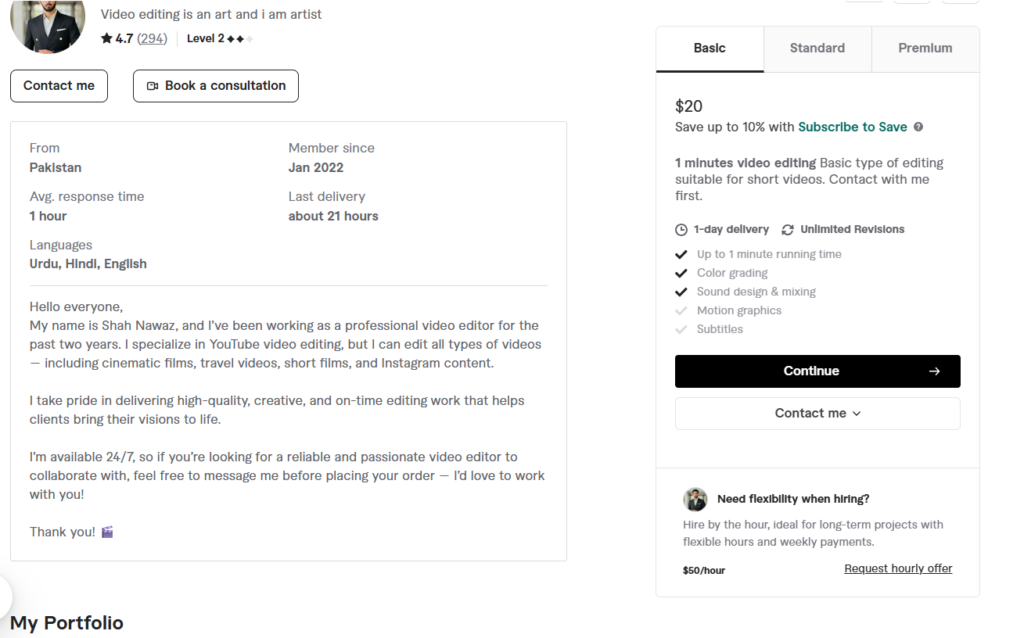Toggle the Motion graphics list checkmark
This screenshot has width=1024, height=638.
pyautogui.click(x=682, y=310)
